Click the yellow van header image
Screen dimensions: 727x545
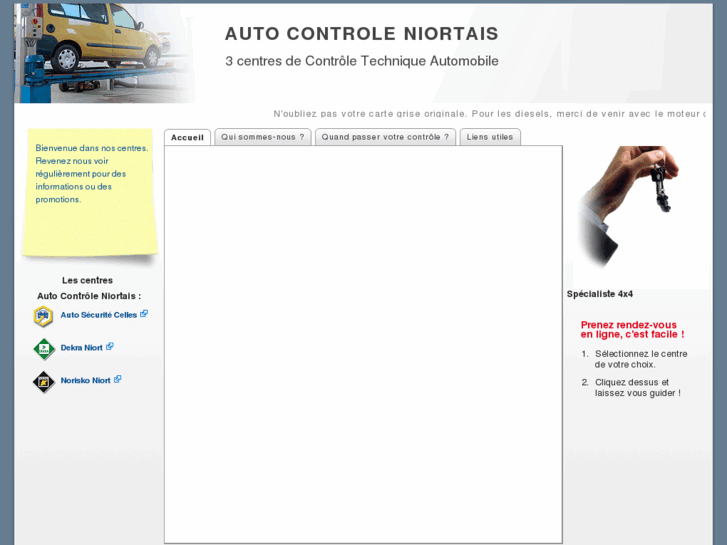(104, 53)
